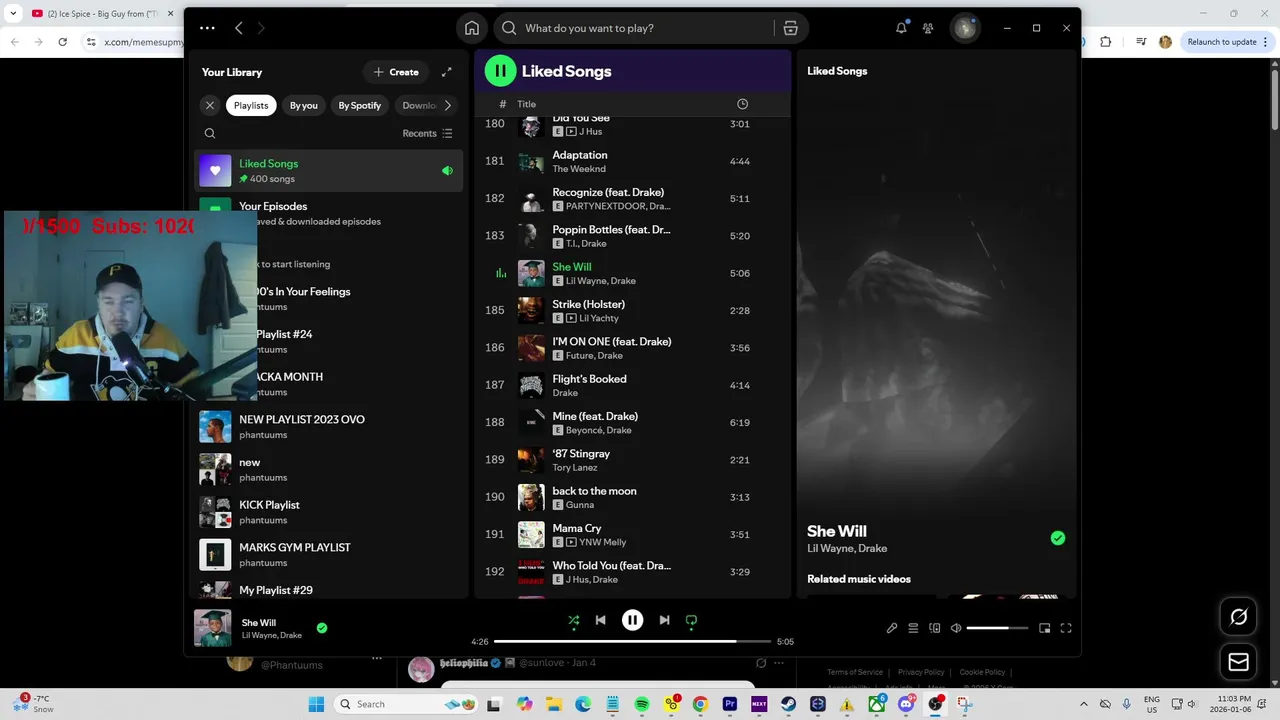Seek in the song progress bar
Image resolution: width=1280 pixels, height=720 pixels.
(632, 641)
